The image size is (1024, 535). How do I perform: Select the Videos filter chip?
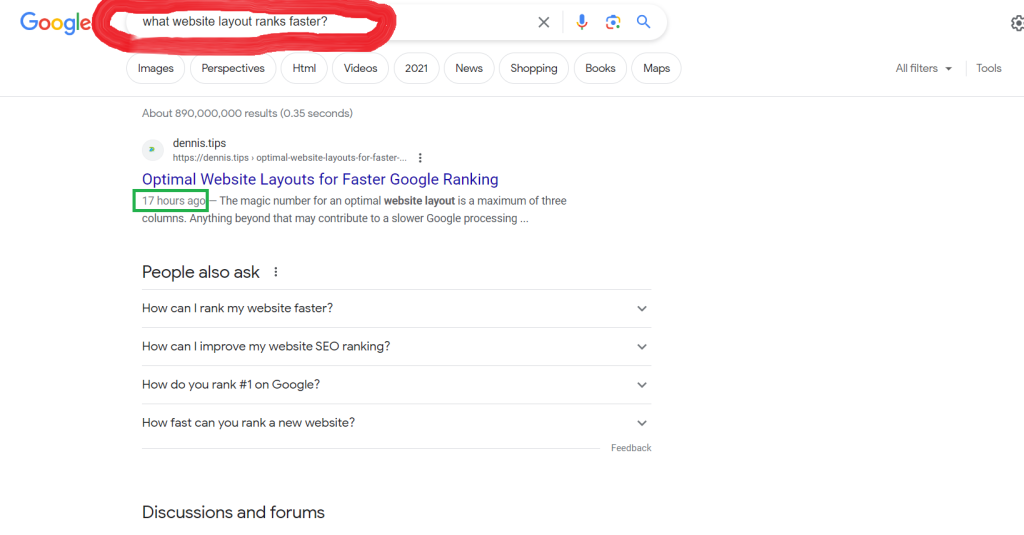click(360, 68)
